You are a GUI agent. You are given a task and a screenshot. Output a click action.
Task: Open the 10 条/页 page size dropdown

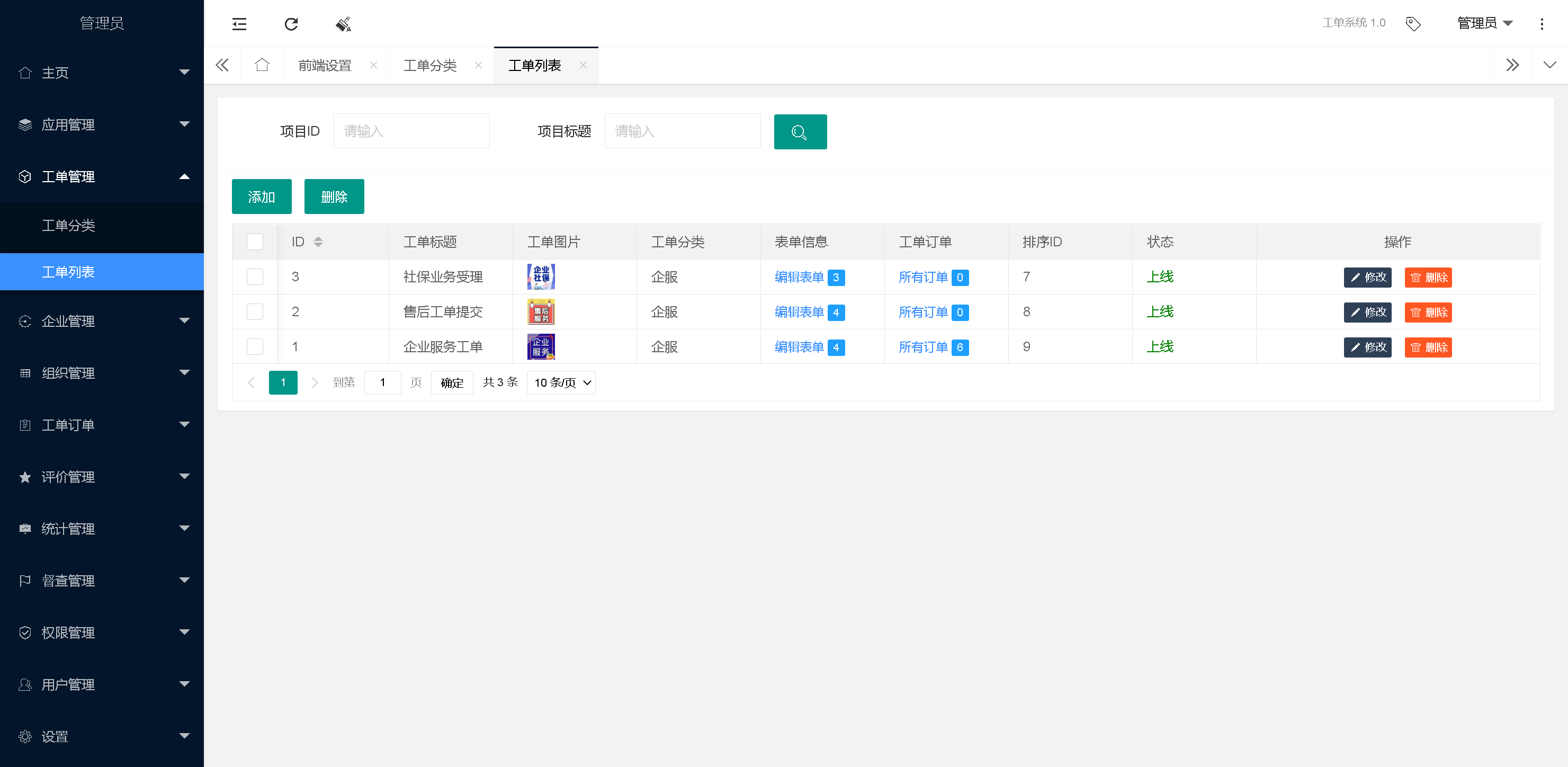561,383
